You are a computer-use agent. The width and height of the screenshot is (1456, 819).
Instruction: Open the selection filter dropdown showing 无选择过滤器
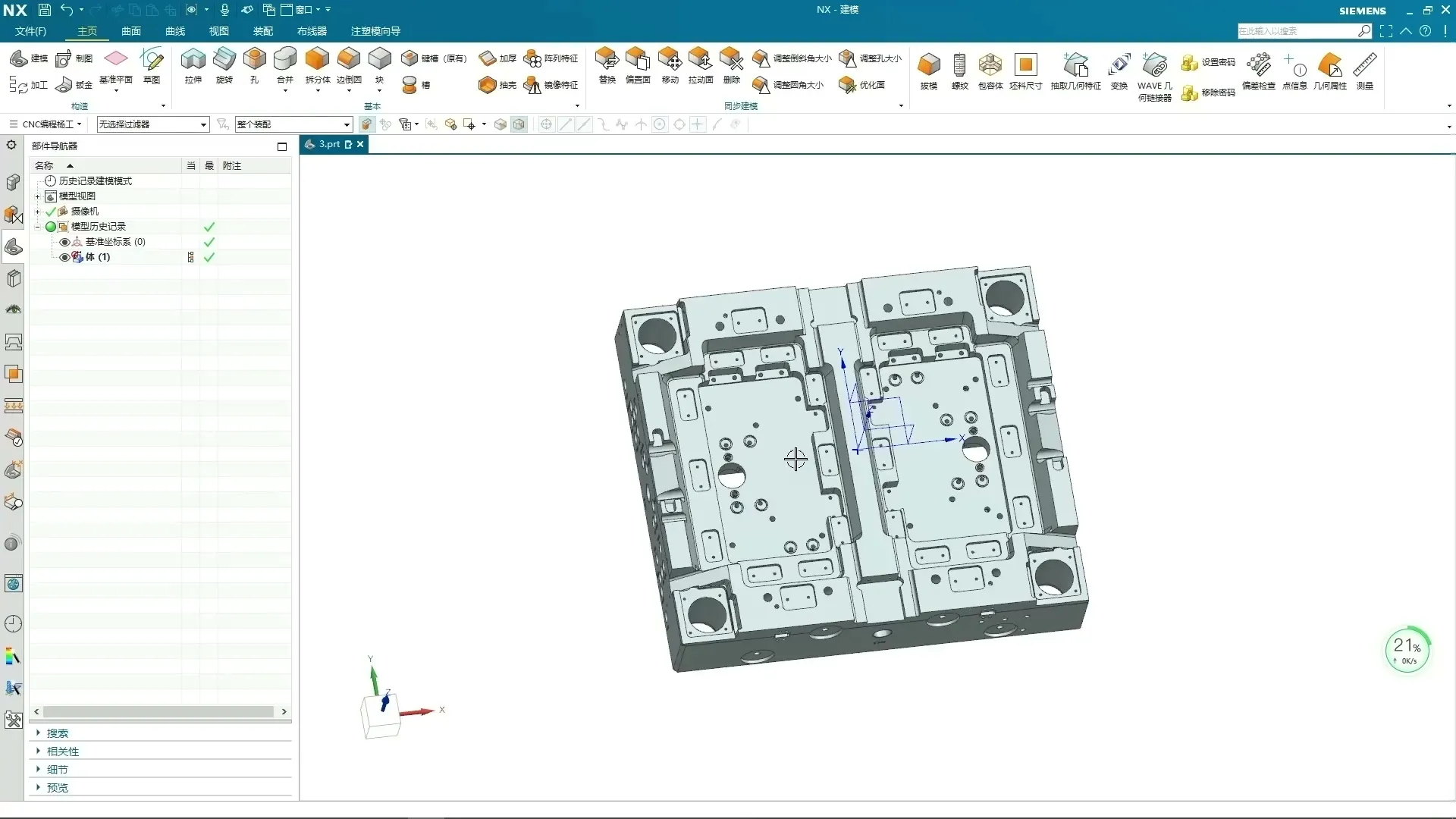tap(202, 124)
